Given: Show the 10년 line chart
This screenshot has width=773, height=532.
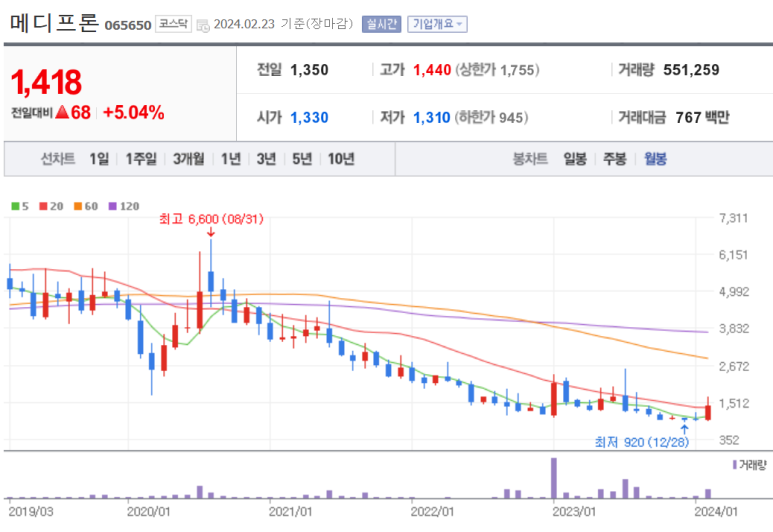Looking at the screenshot, I should pos(341,159).
